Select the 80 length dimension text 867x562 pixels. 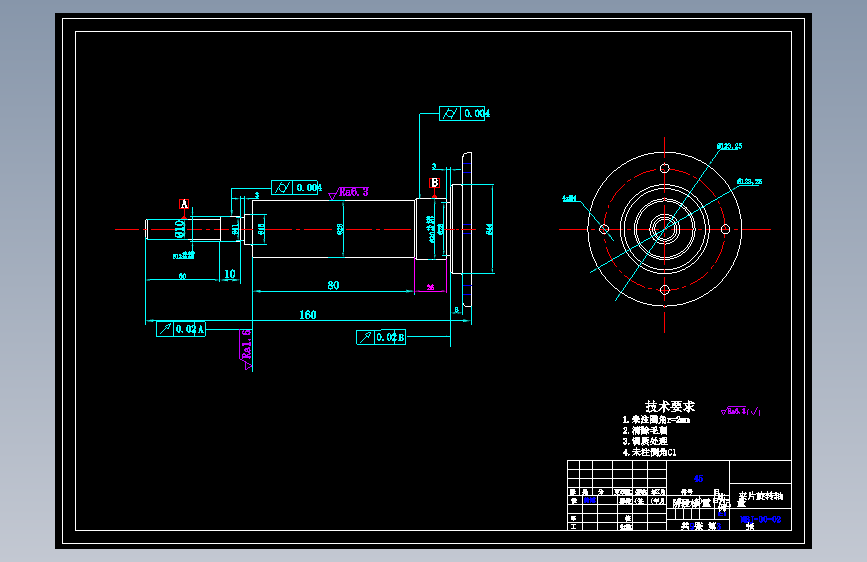[333, 285]
